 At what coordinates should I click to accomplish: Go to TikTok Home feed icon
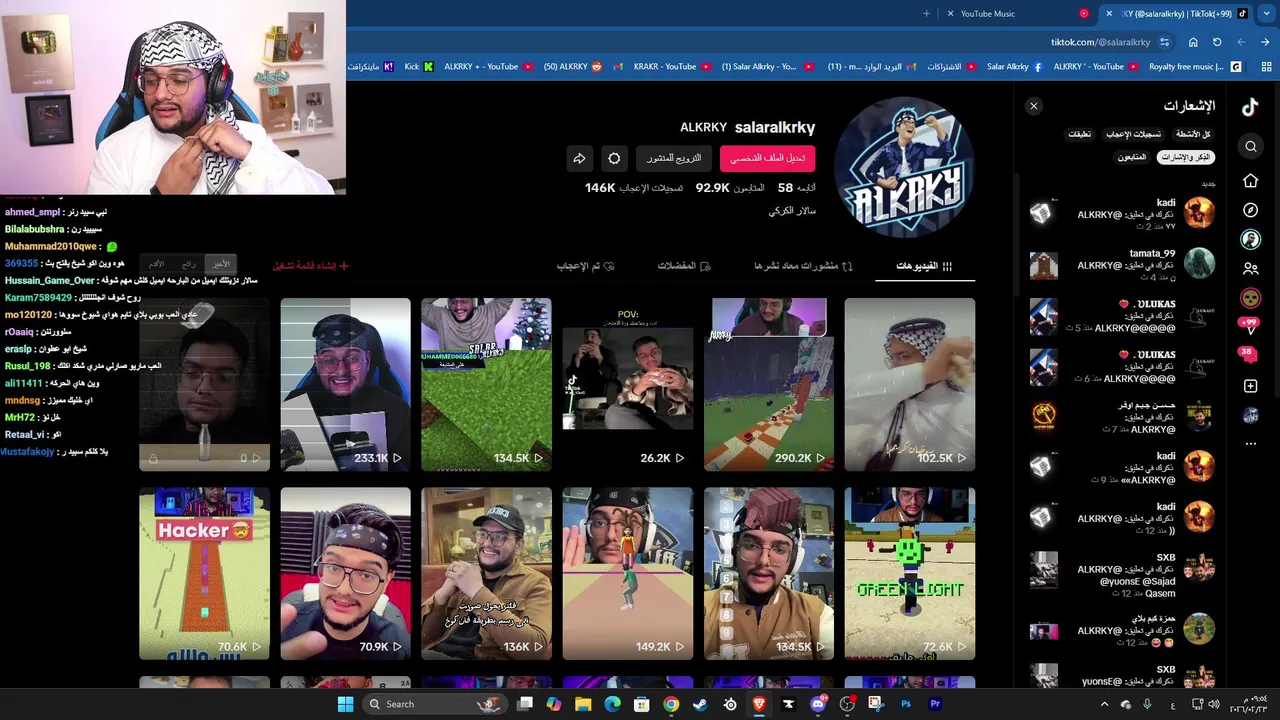pos(1250,181)
